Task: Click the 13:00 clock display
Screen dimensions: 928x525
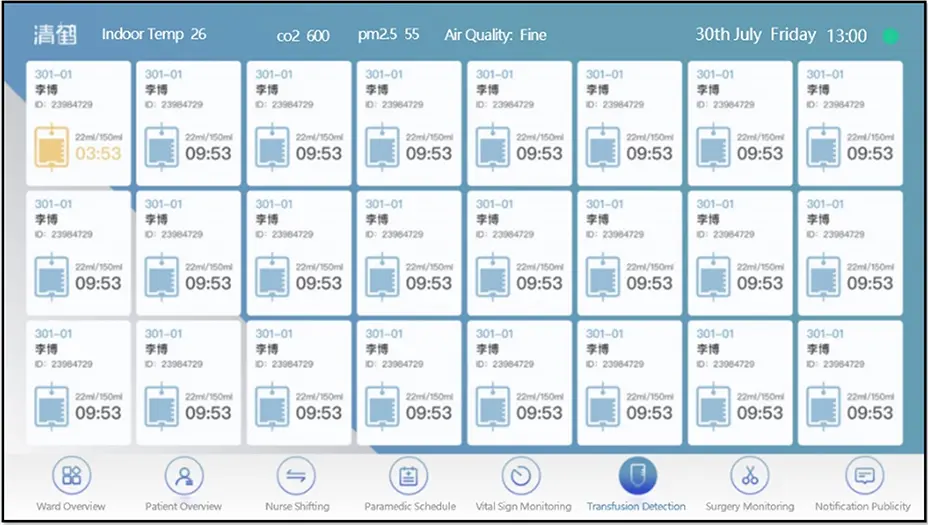Action: (x=846, y=36)
